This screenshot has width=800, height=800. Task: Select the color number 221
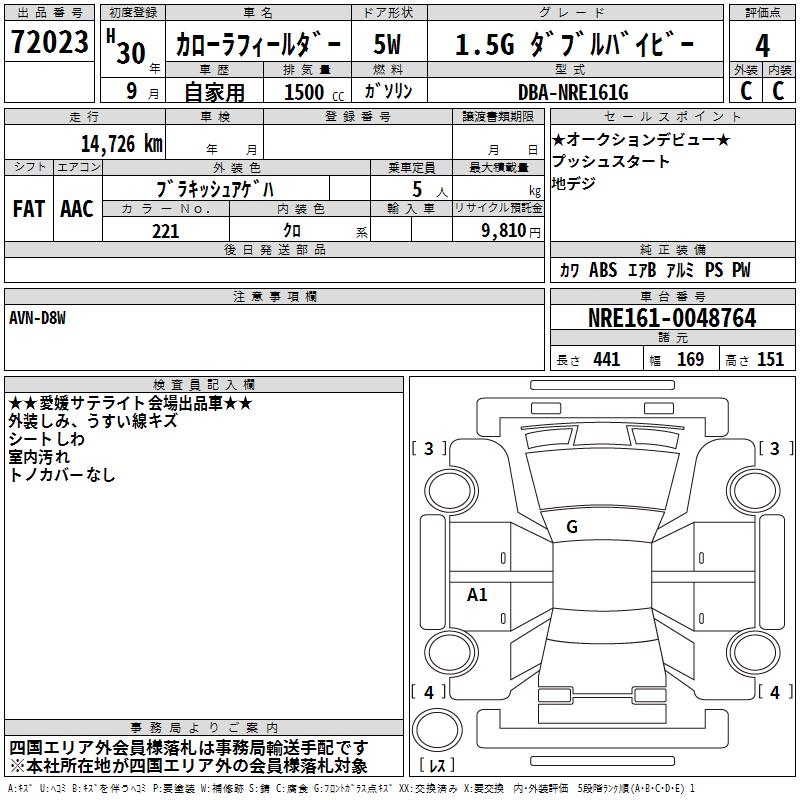(x=165, y=231)
